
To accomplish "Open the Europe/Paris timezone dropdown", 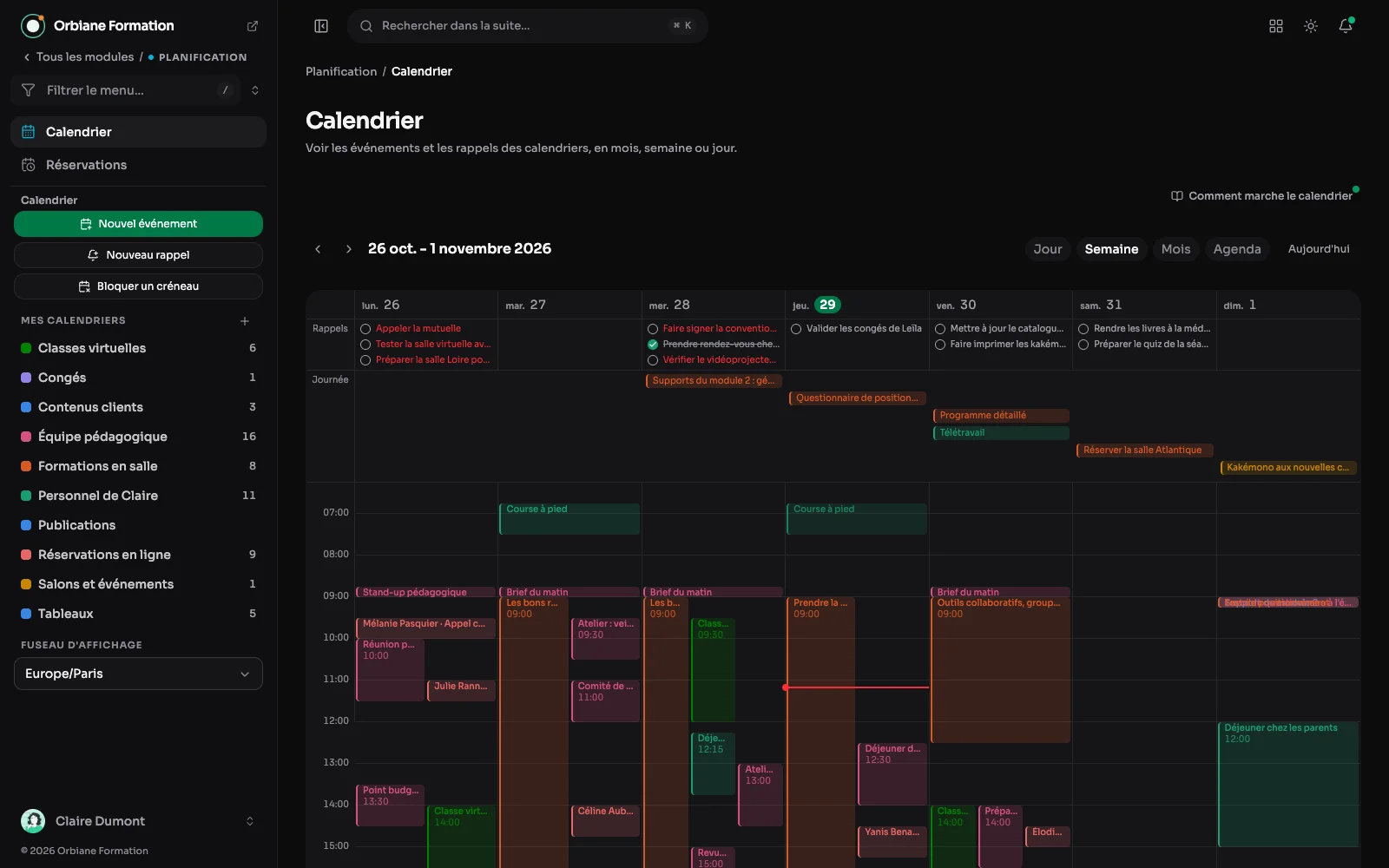I will tap(138, 674).
